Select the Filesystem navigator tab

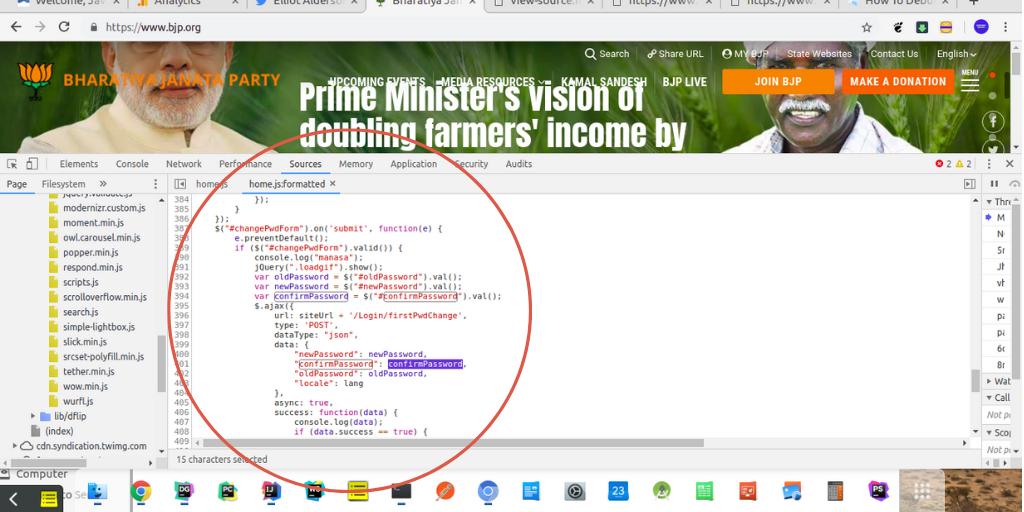click(63, 184)
